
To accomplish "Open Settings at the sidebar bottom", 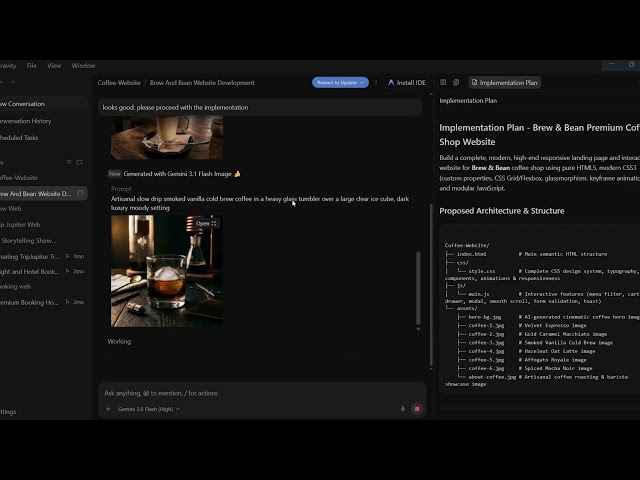I will [x=8, y=412].
